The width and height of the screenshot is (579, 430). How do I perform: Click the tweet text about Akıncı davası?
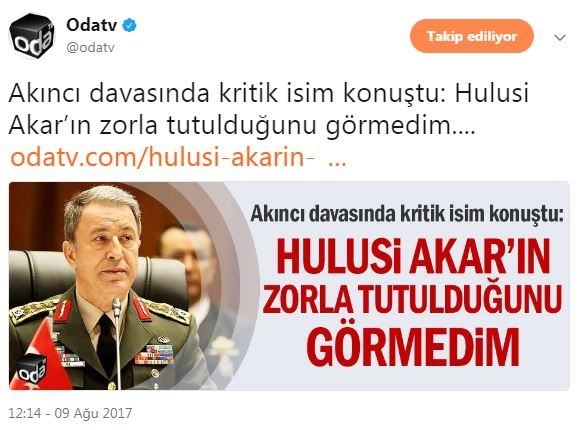coord(269,109)
